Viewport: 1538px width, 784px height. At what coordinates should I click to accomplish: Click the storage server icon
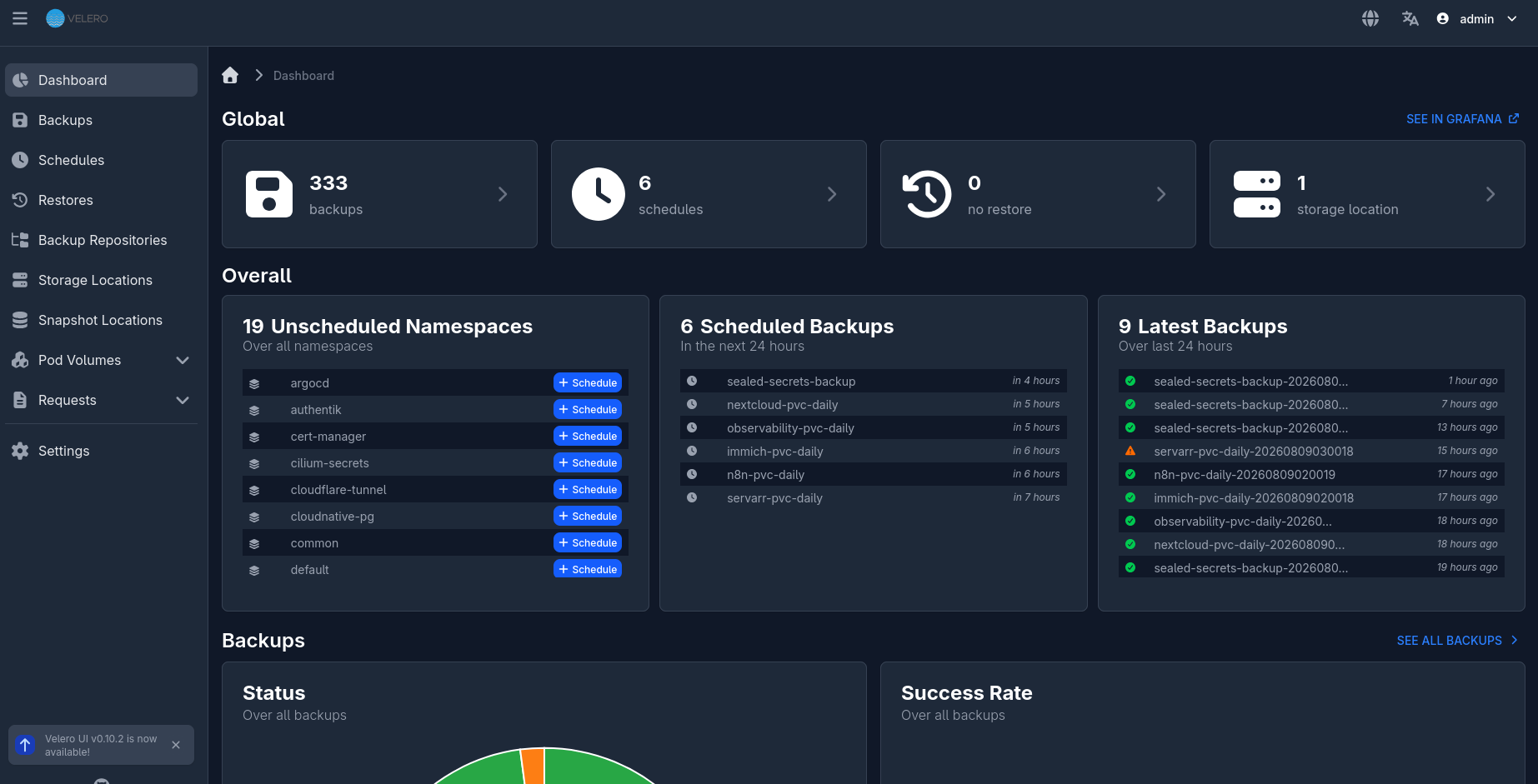pos(1257,194)
